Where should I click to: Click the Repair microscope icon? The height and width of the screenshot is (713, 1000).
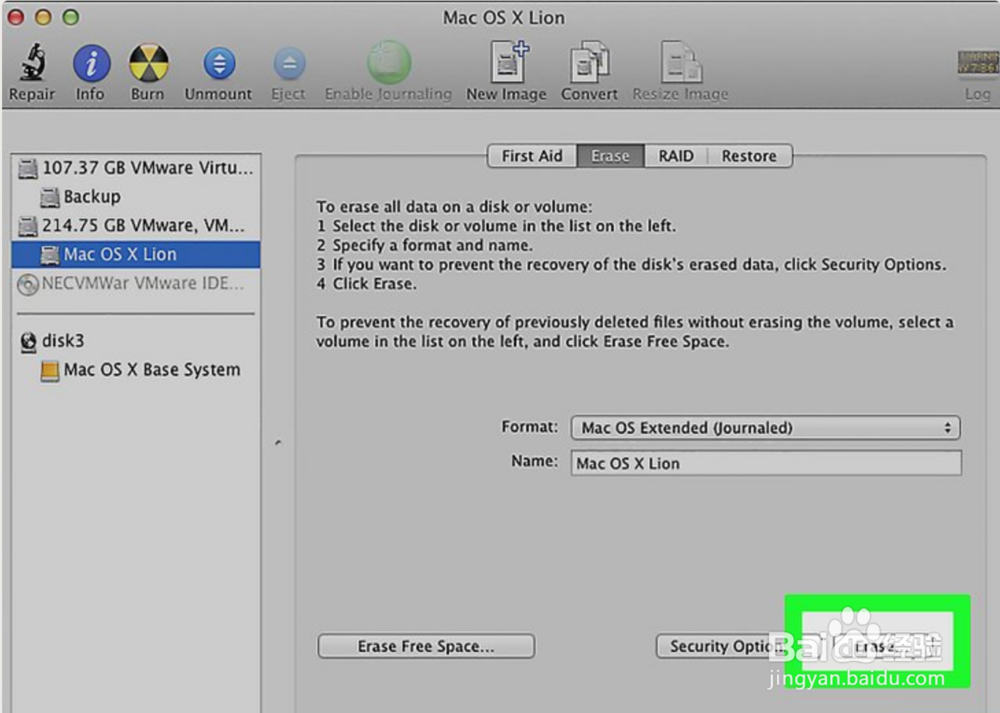tap(32, 62)
